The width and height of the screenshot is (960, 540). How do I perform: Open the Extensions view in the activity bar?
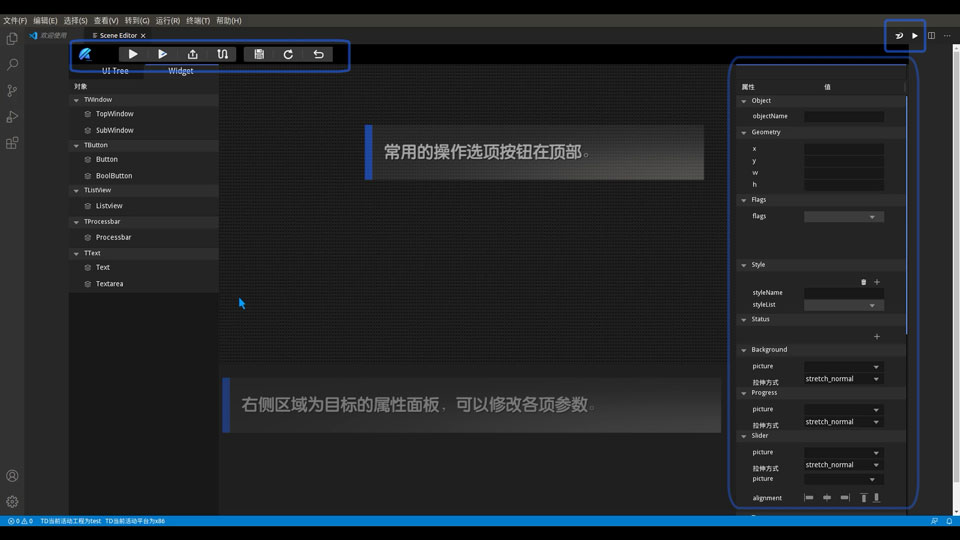point(12,143)
